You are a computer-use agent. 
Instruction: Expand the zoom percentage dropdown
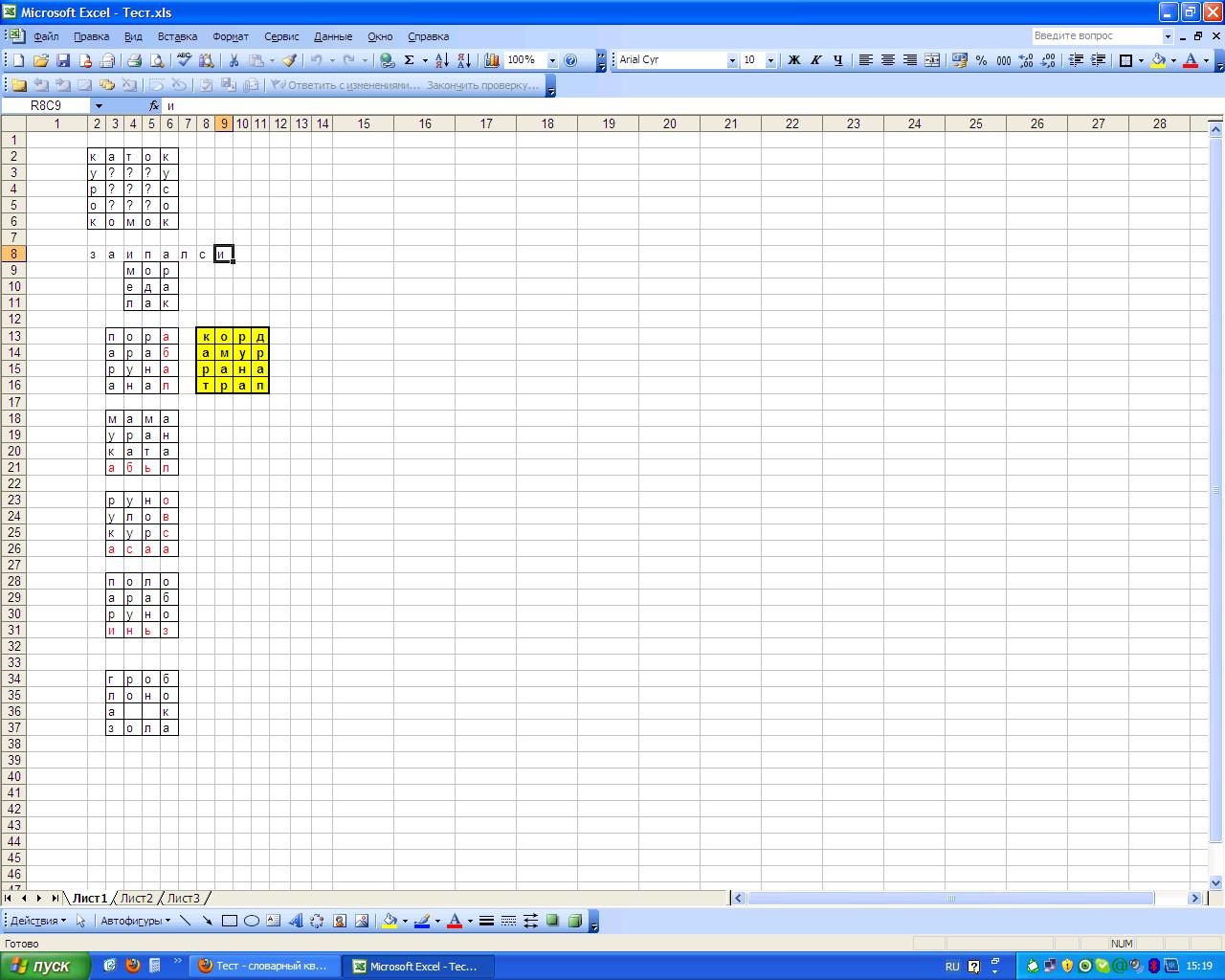click(552, 60)
